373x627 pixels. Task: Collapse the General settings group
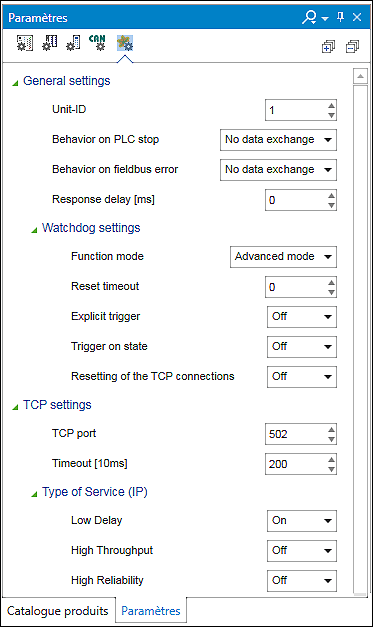(x=15, y=83)
